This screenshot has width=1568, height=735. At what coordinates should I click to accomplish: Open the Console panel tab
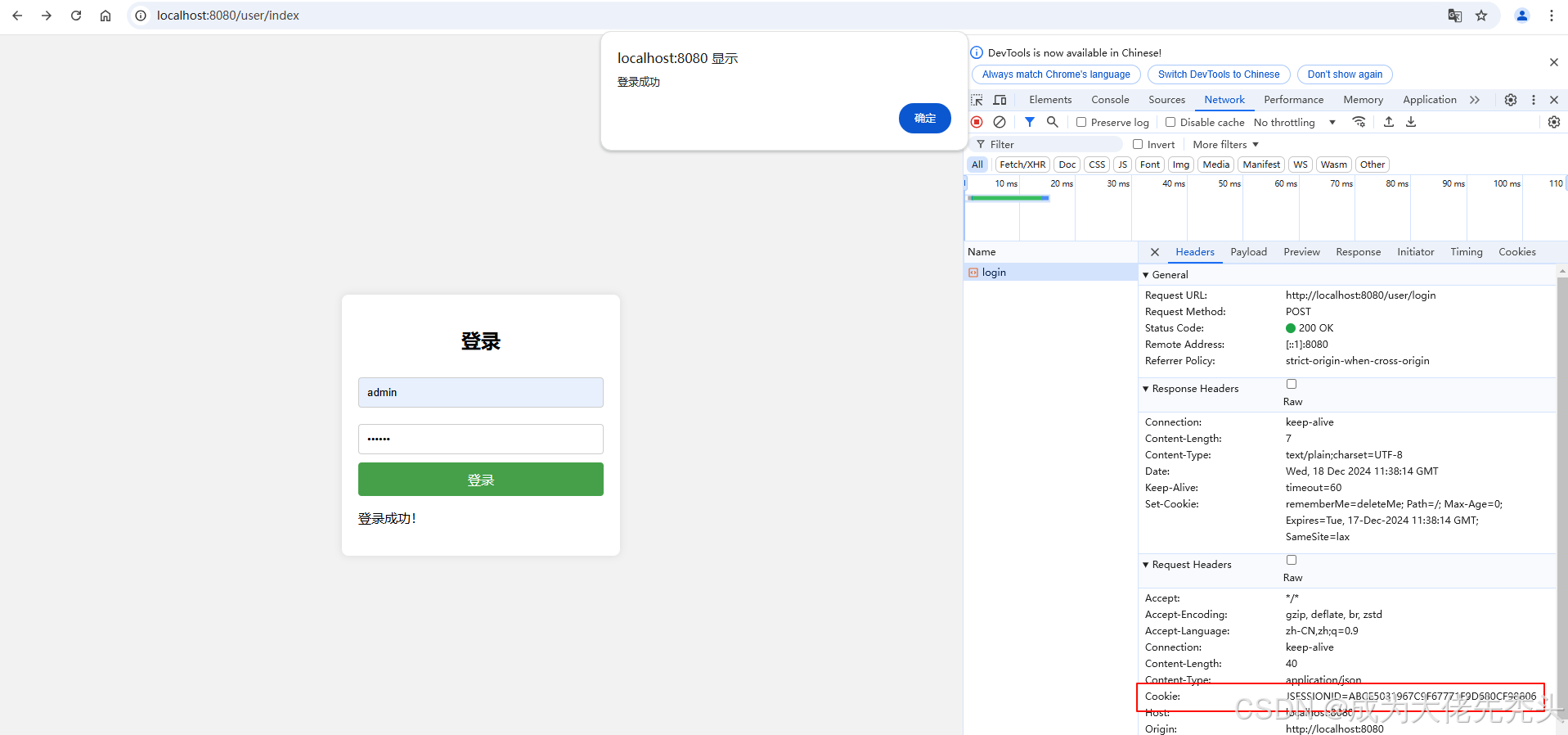coord(1110,100)
